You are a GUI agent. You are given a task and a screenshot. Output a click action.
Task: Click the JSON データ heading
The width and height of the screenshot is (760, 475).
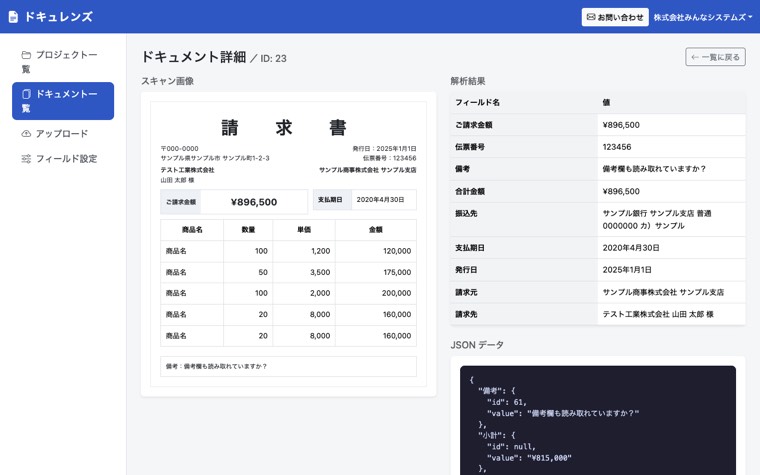pos(477,345)
